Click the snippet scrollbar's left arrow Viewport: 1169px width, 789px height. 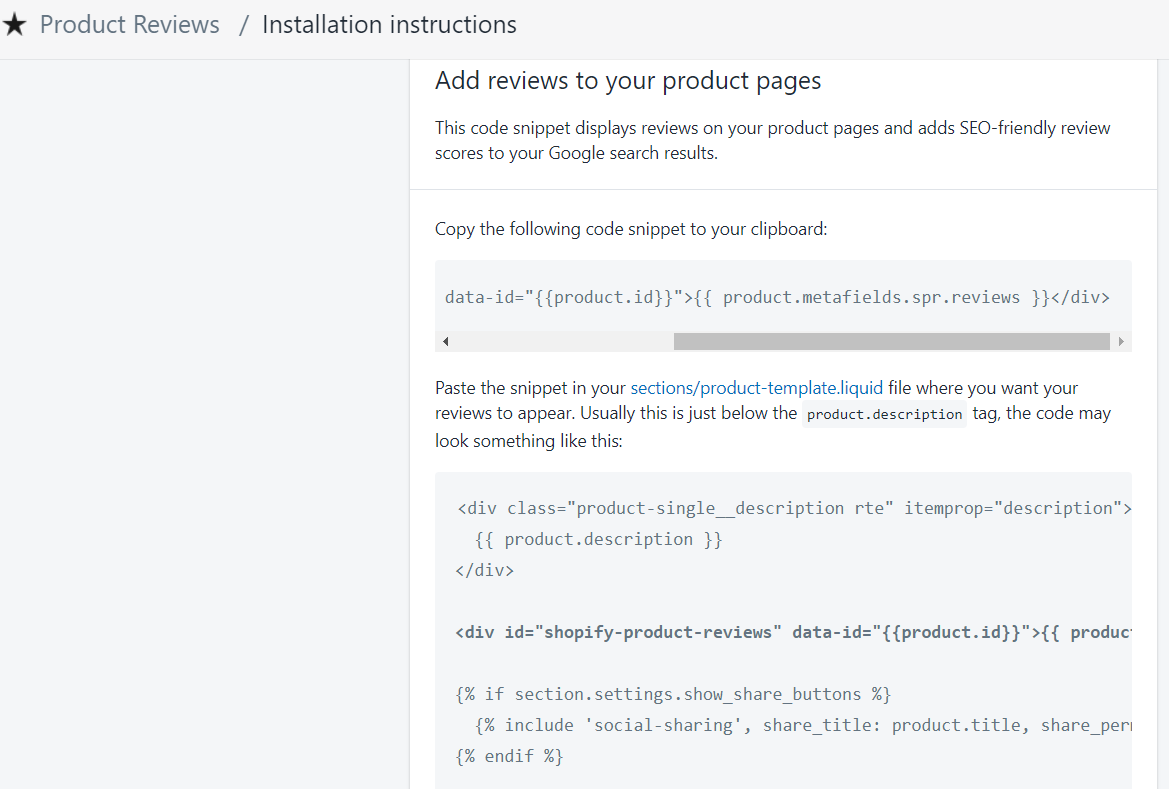coord(445,342)
